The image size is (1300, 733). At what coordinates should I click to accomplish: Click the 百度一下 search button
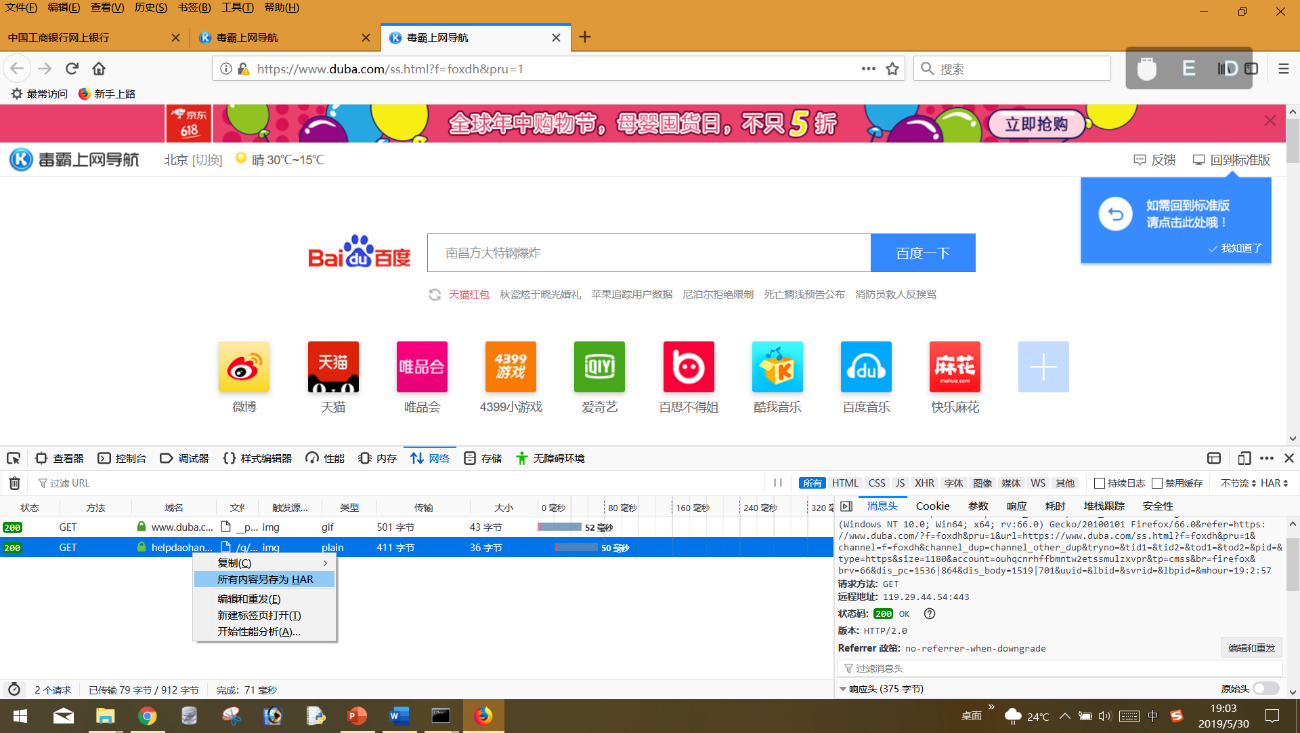click(923, 253)
